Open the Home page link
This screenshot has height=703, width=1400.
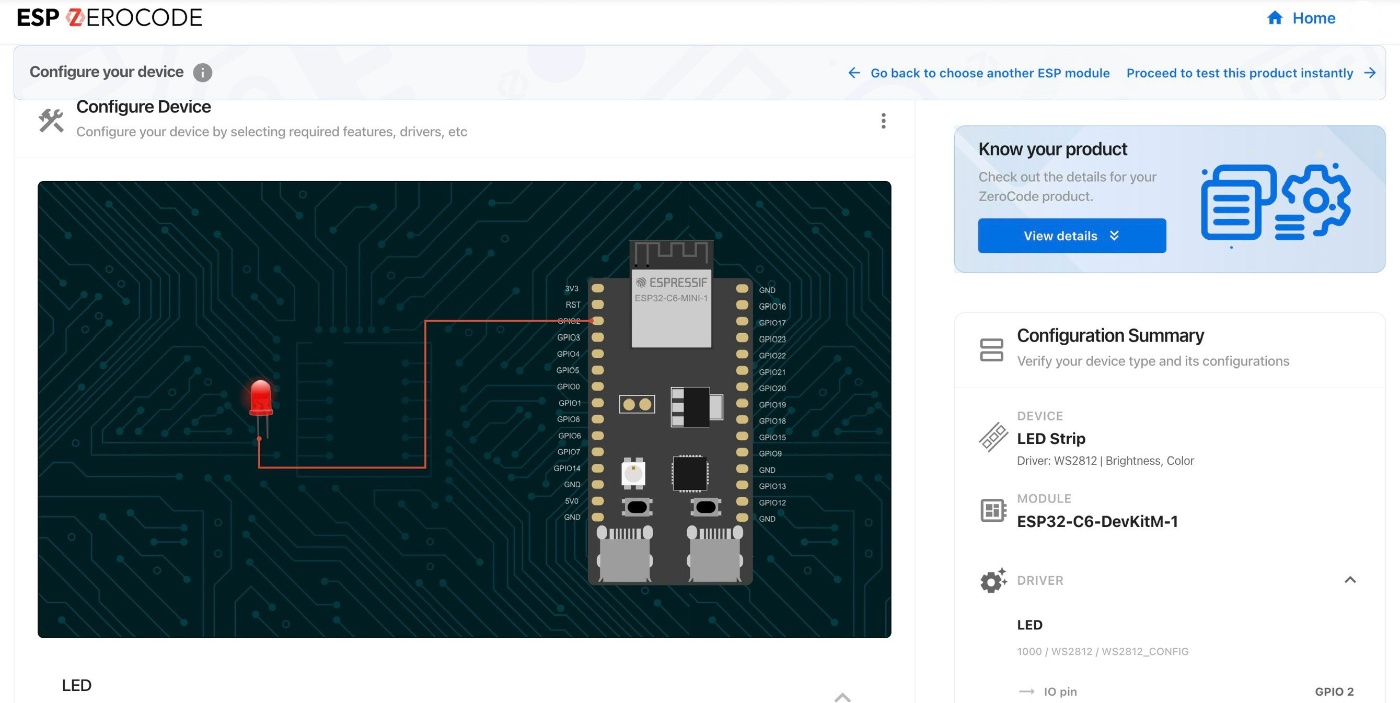click(x=1301, y=18)
